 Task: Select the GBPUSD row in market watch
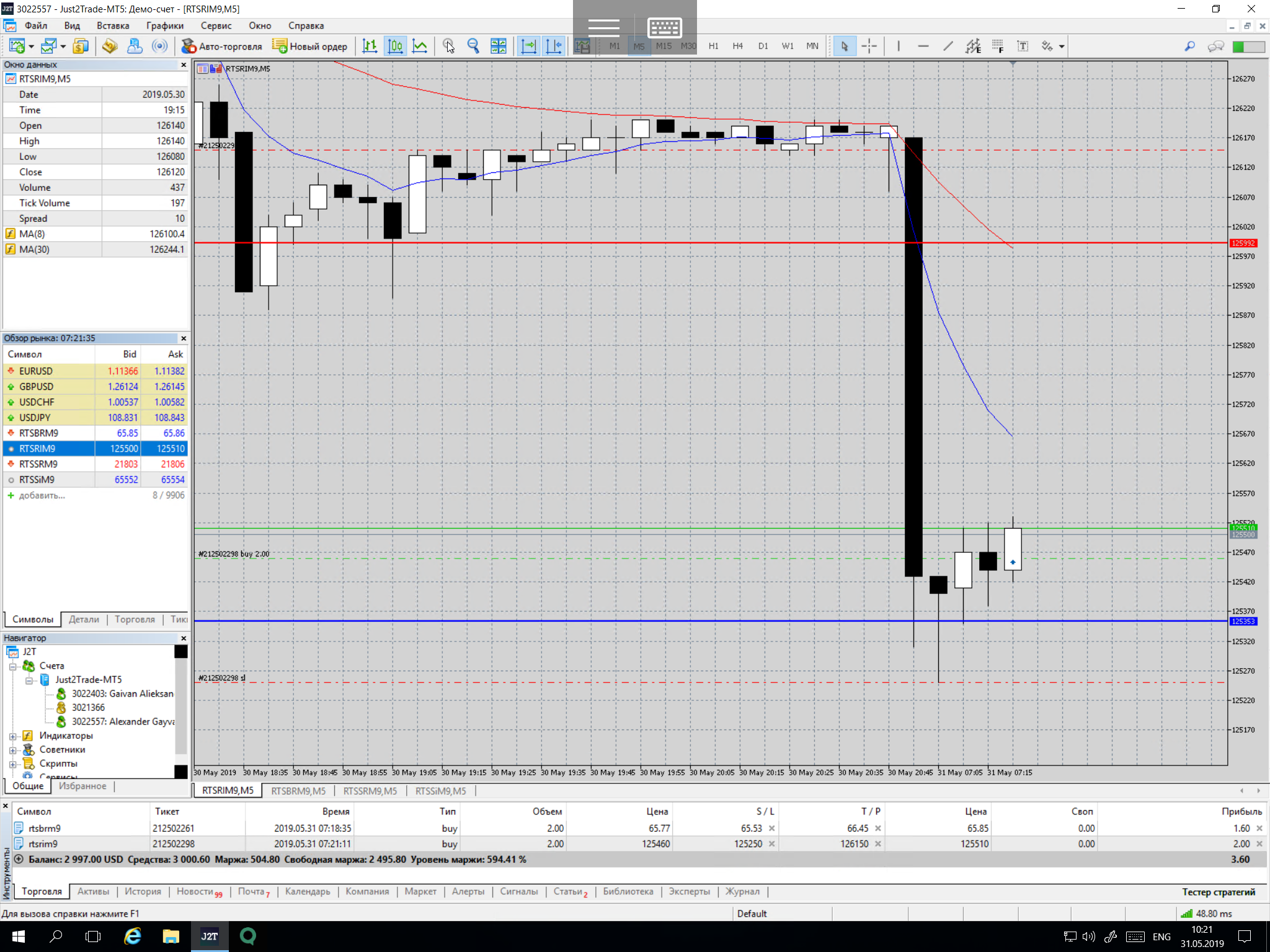pos(36,386)
